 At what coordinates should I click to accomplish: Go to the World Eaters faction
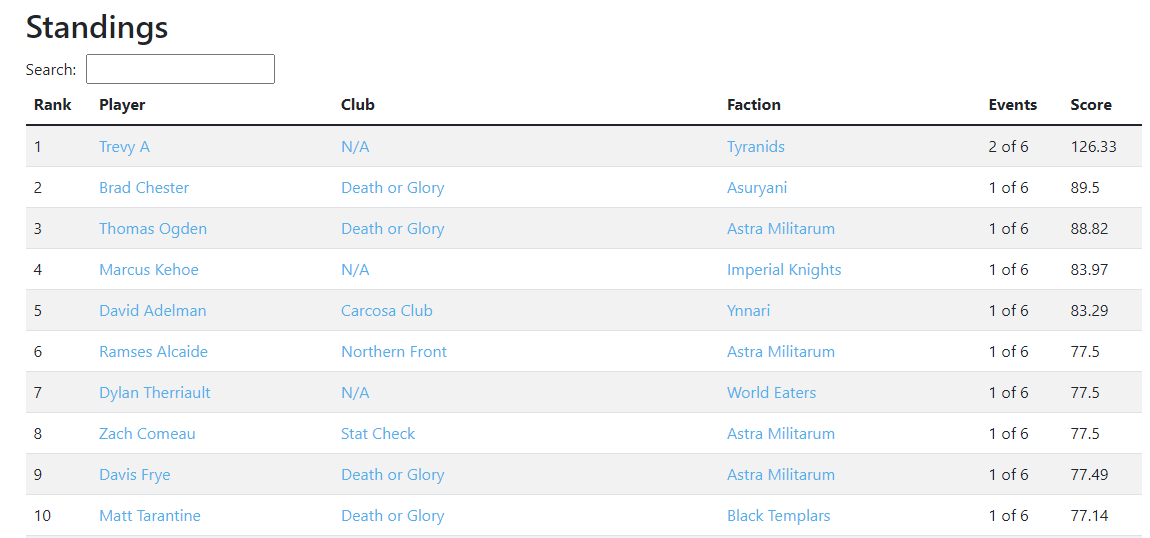[x=771, y=393]
